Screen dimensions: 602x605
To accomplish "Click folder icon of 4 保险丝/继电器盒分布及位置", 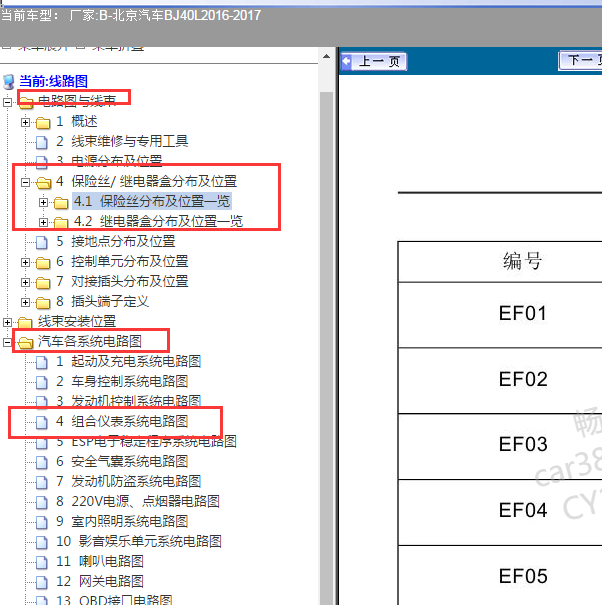I will (43, 182).
